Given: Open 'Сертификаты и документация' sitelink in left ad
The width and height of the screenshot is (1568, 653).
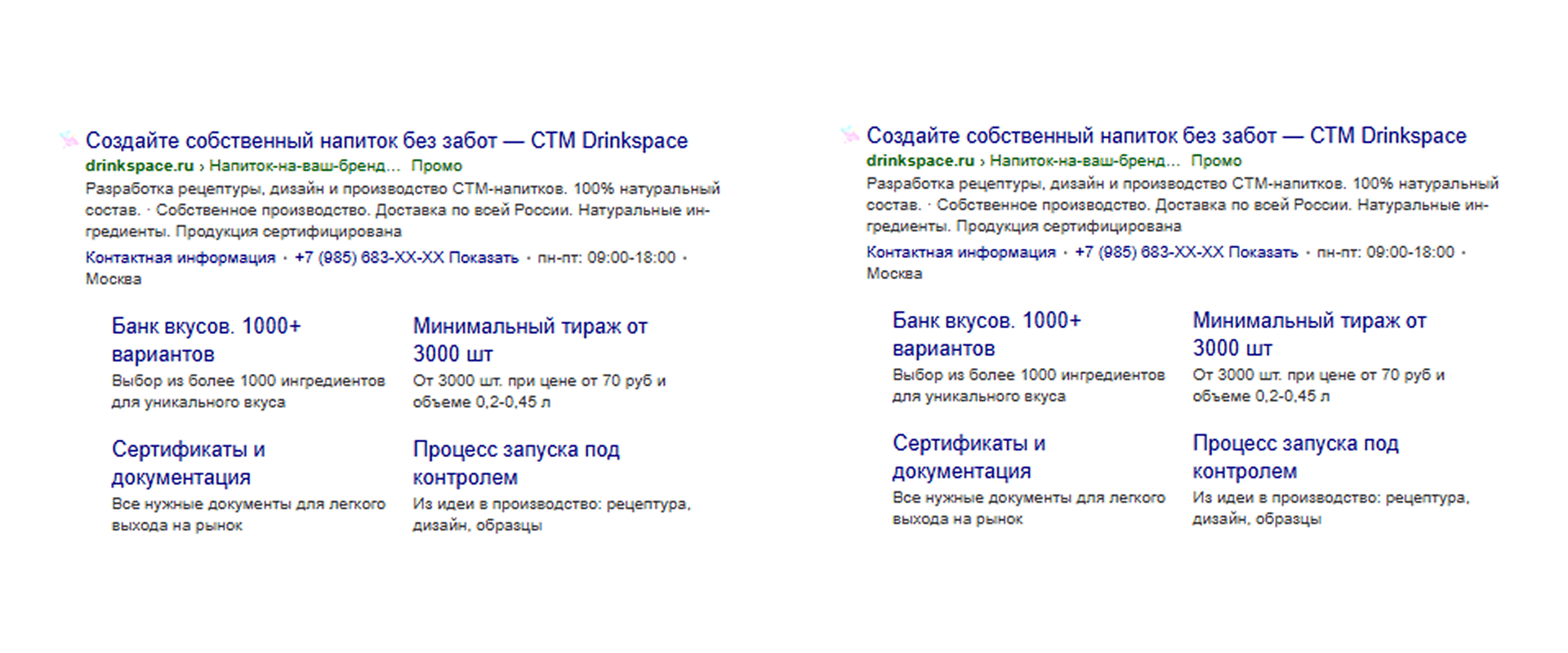Looking at the screenshot, I should 189,464.
